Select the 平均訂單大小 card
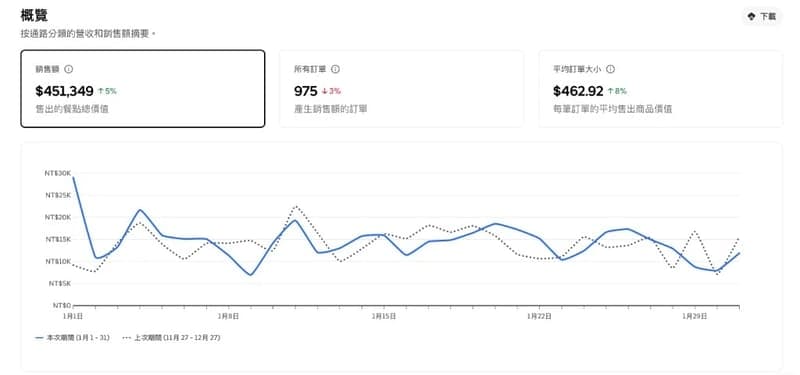 click(x=660, y=89)
